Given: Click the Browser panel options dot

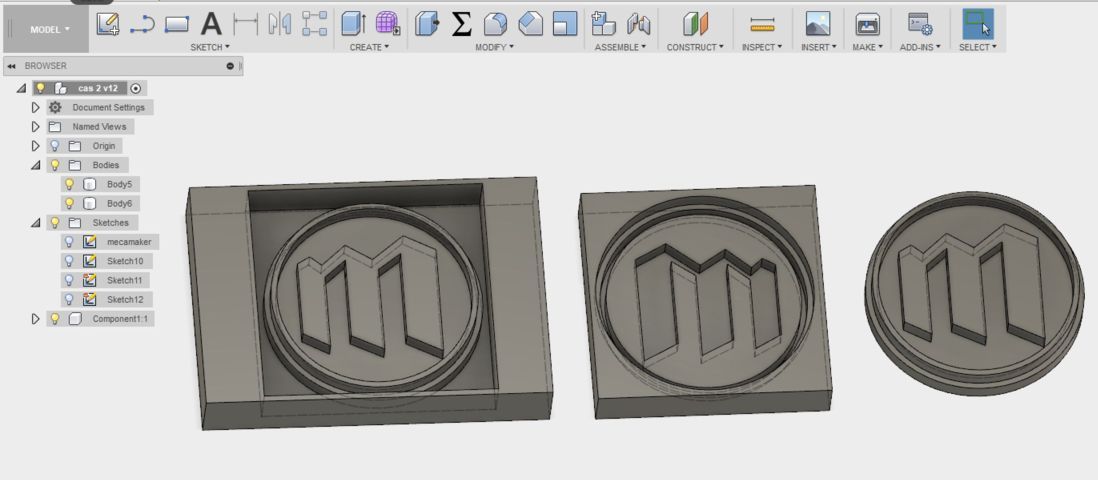Looking at the screenshot, I should 230,66.
